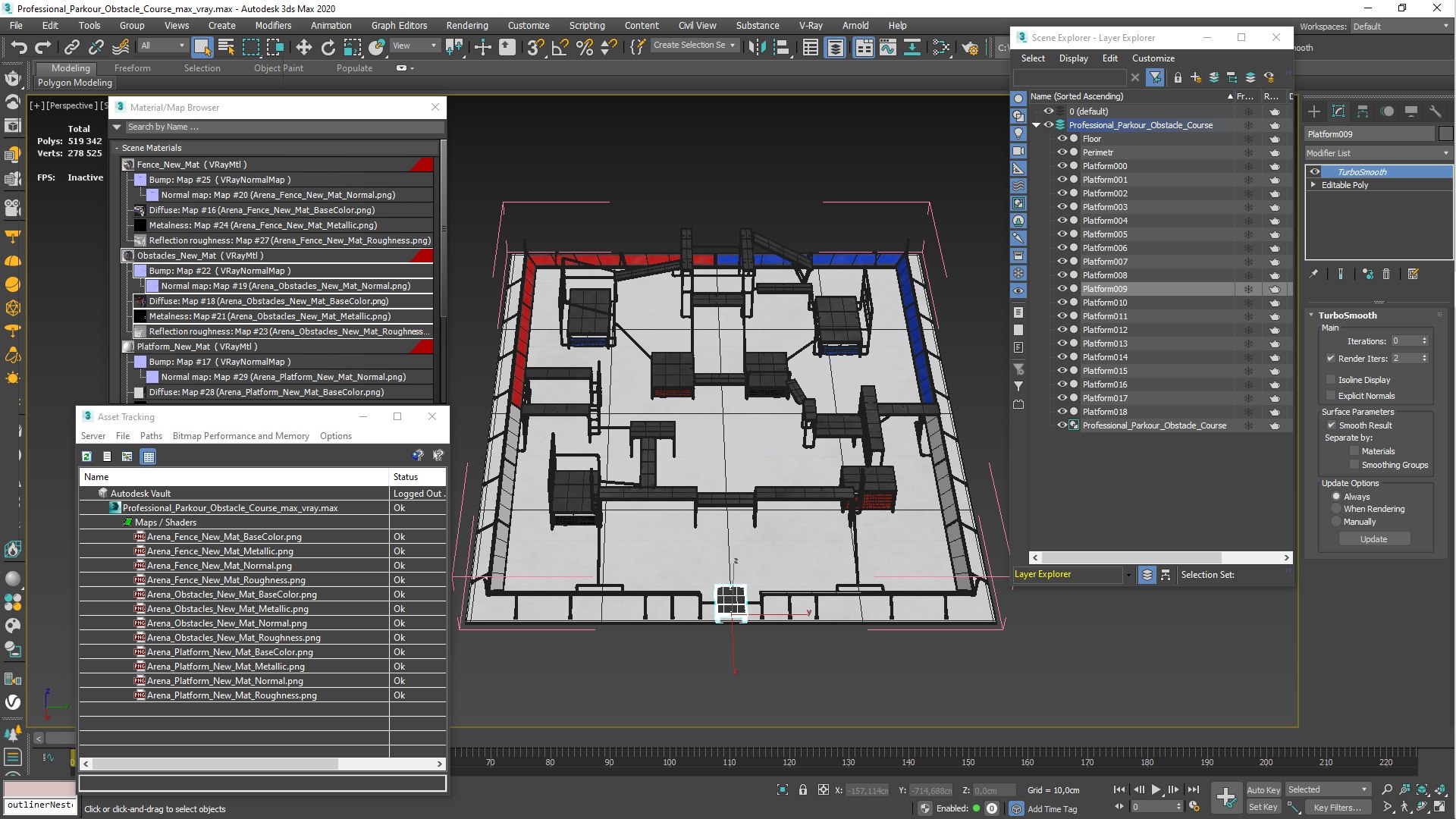
Task: Refresh the Asset Tracking list
Action: point(86,457)
